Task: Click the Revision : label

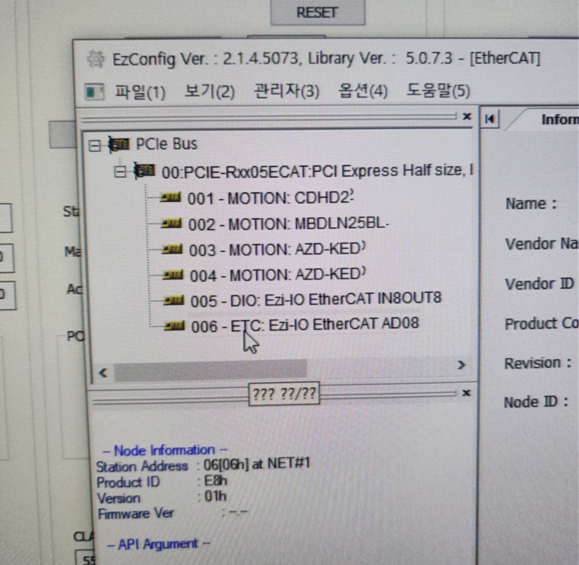Action: pyautogui.click(x=538, y=363)
